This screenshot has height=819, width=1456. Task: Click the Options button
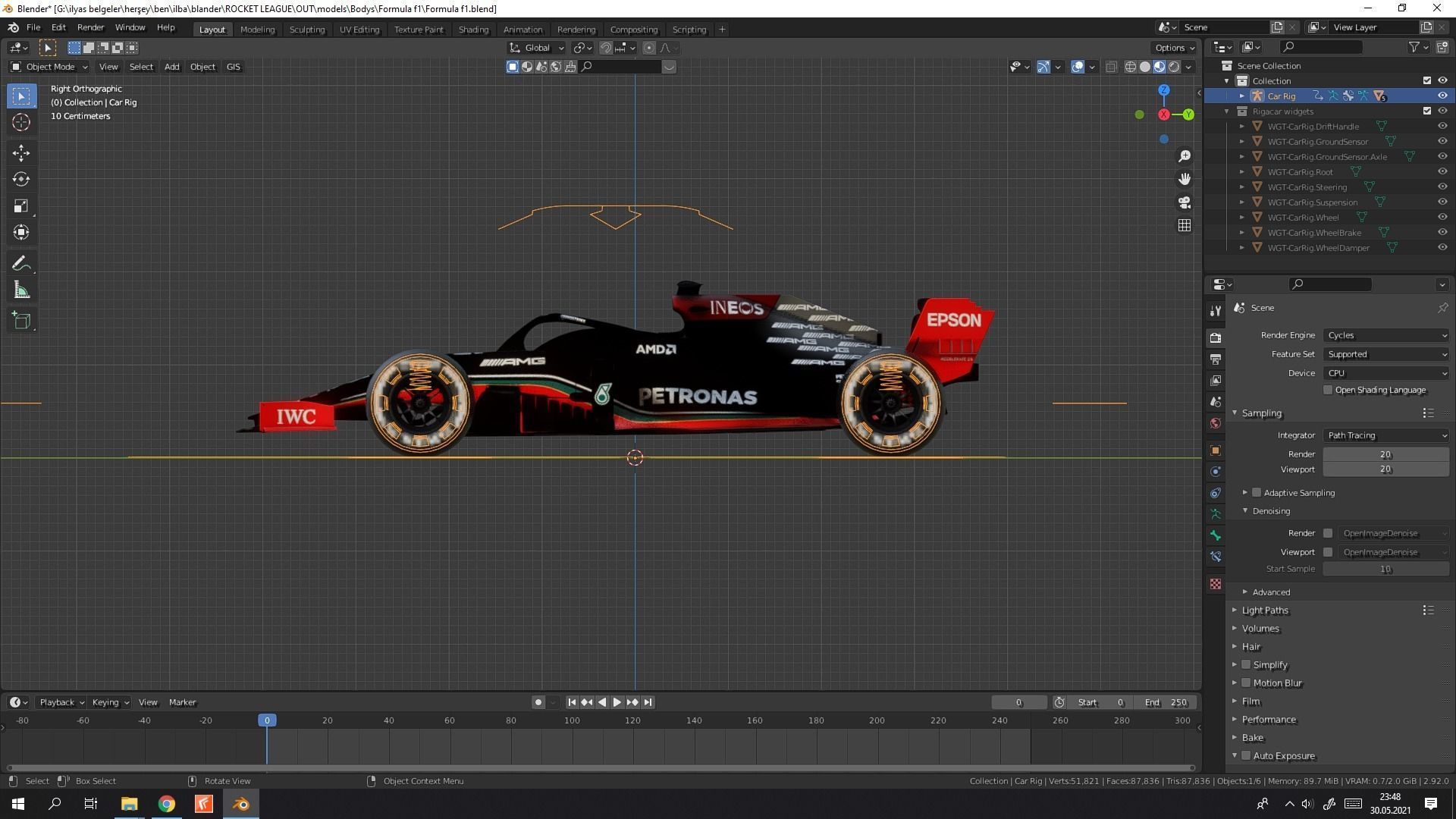[x=1174, y=48]
